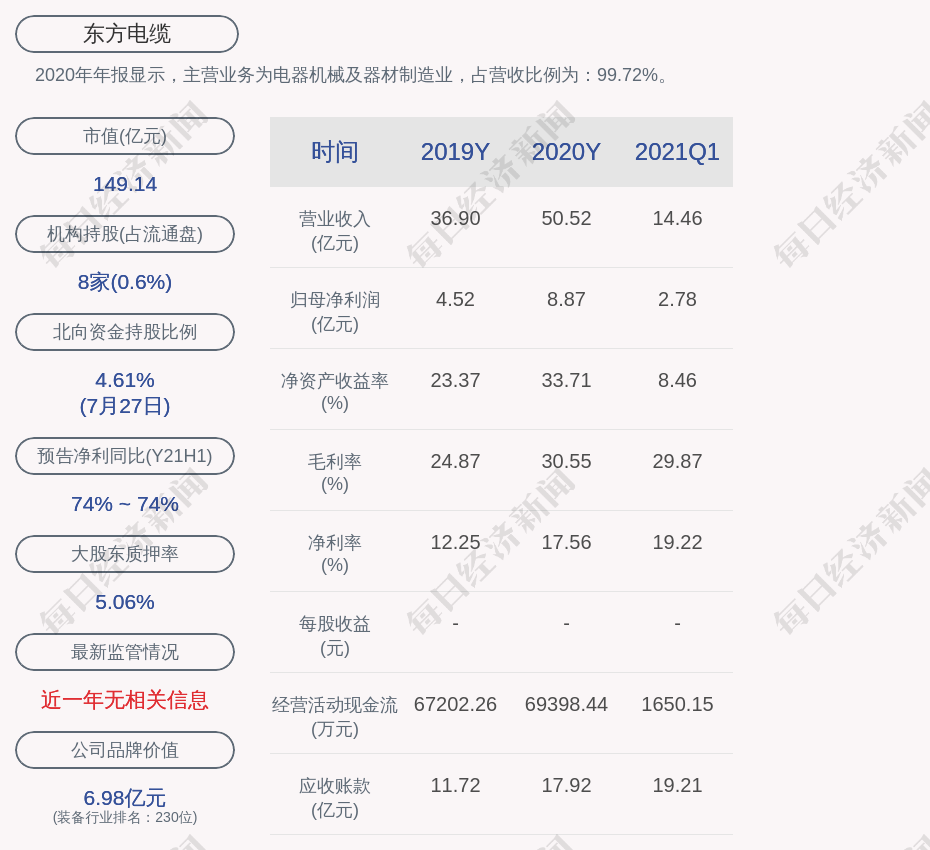
Task: Click the 经营活动现金流 row label
Action: tap(335, 717)
